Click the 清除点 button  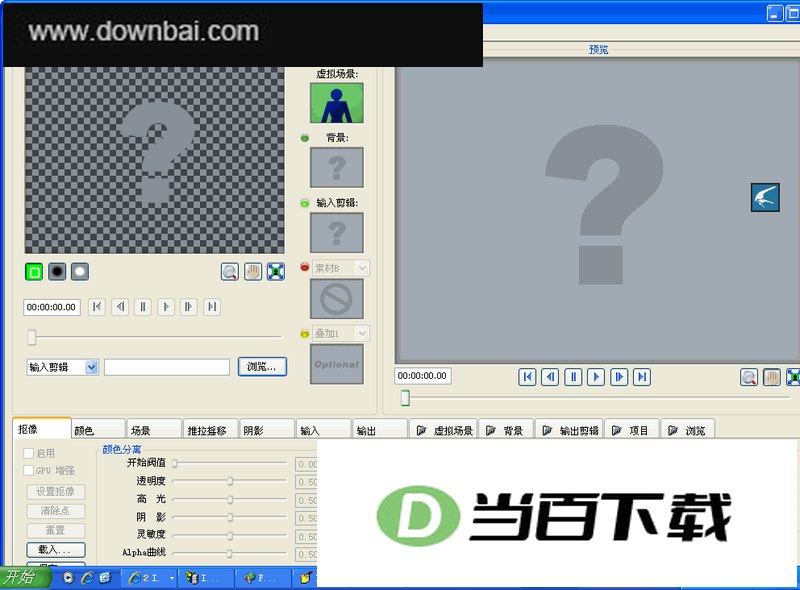coord(56,511)
